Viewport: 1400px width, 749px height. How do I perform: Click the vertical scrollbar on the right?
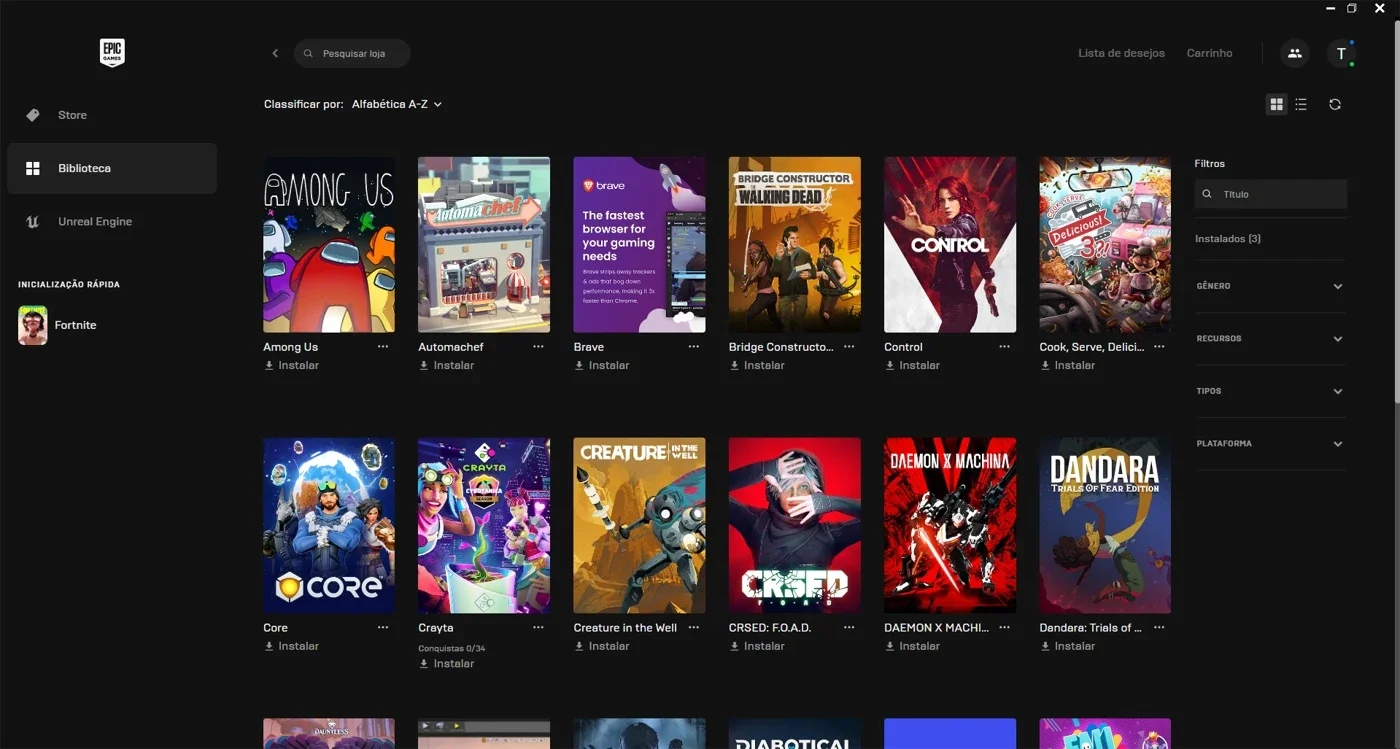[1396, 210]
